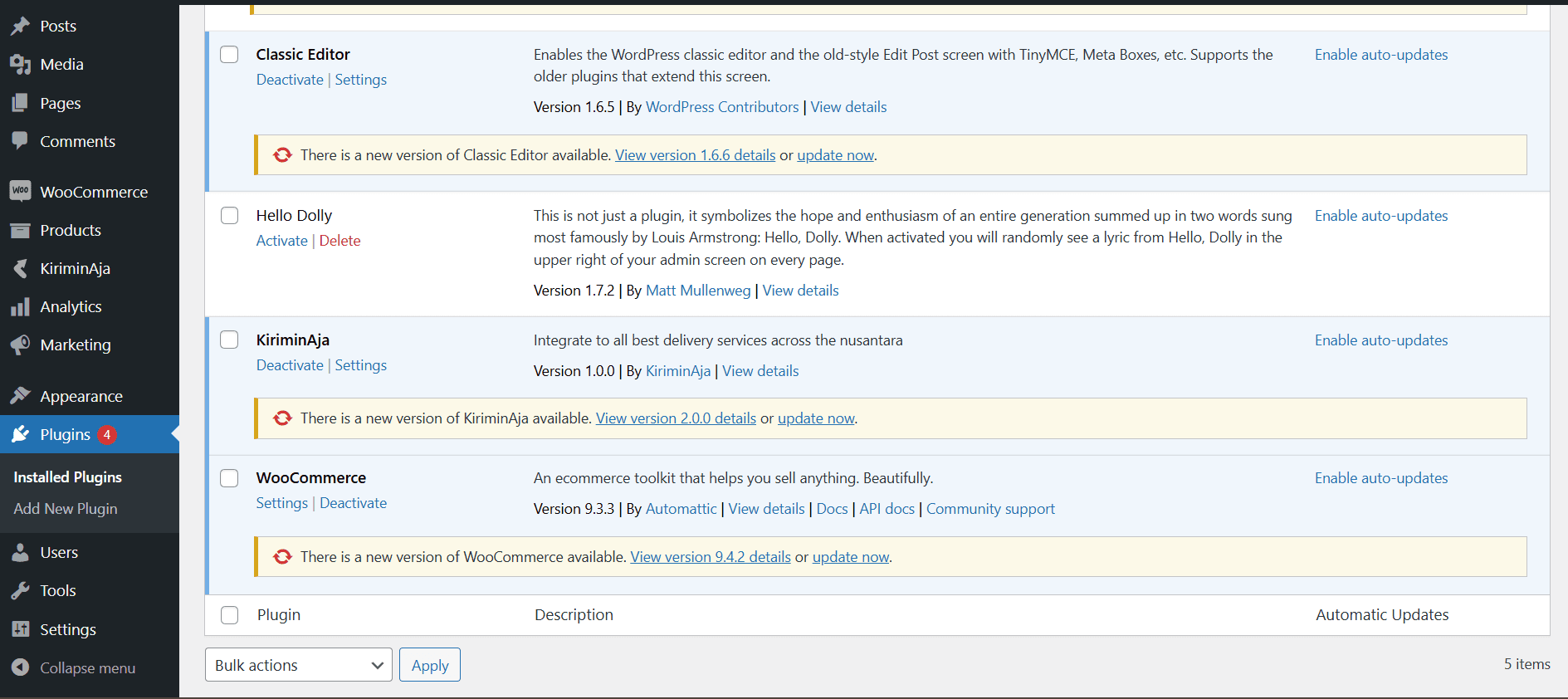Click the Posts pushpin icon
The width and height of the screenshot is (1568, 699).
coord(20,26)
